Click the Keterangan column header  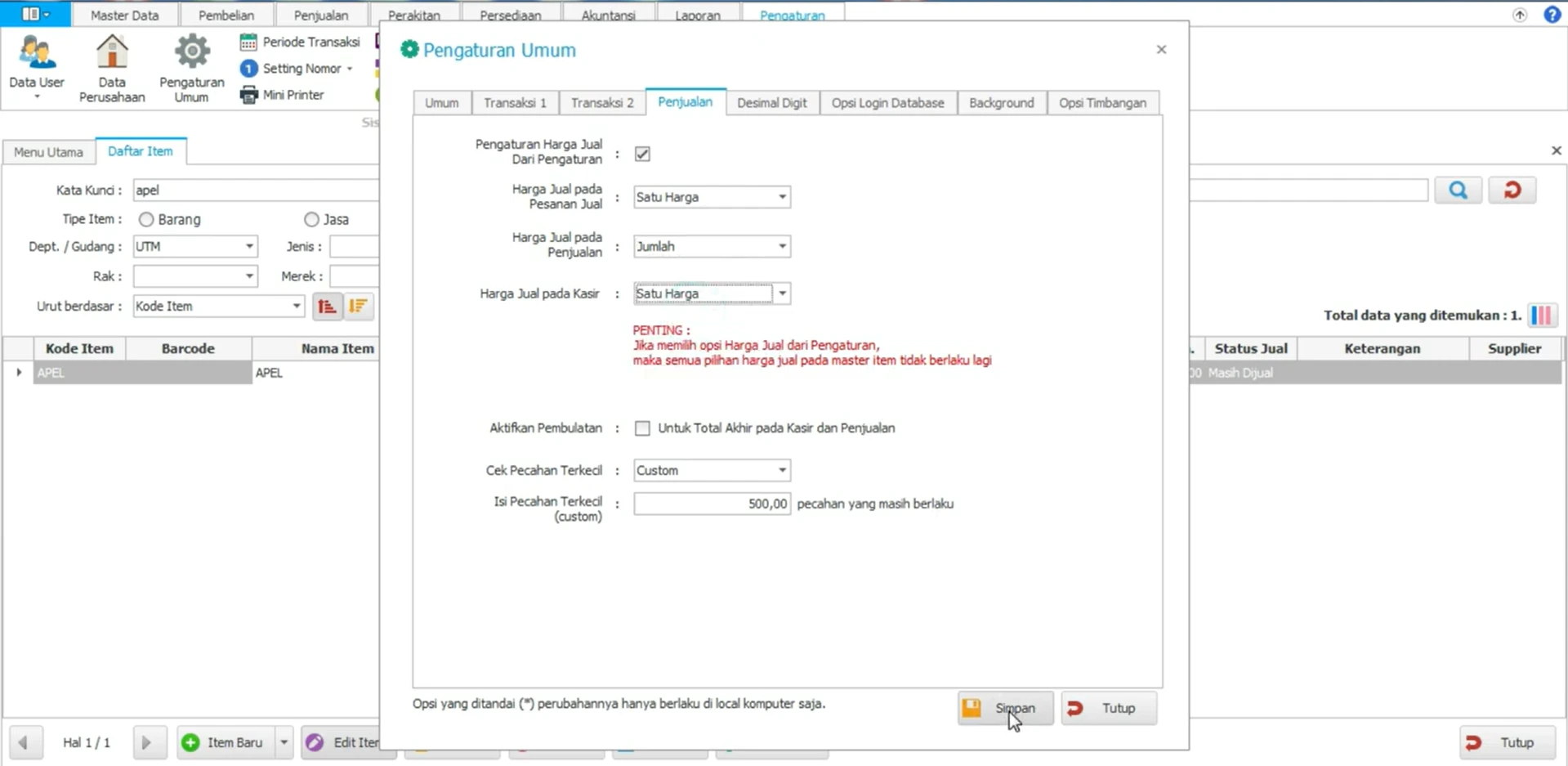(1382, 348)
